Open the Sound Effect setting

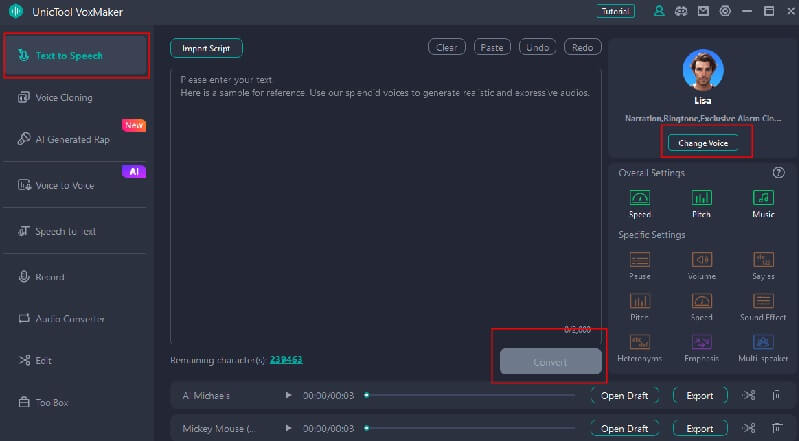pos(763,301)
